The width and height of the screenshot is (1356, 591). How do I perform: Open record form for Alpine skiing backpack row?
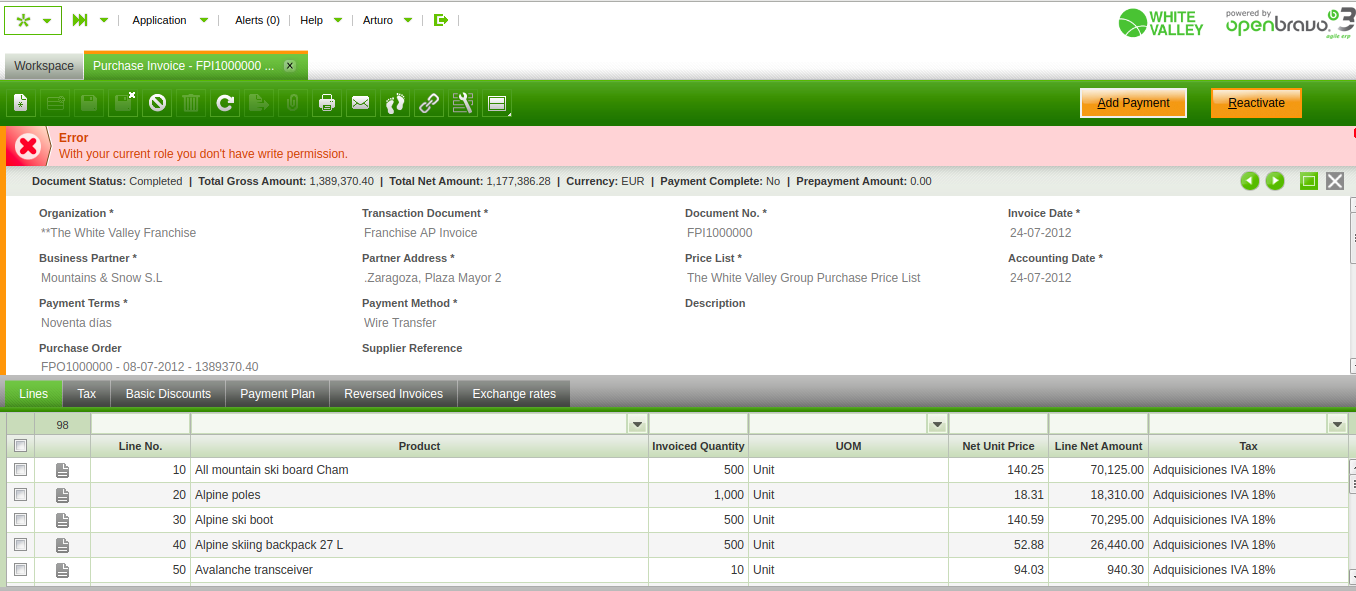pyautogui.click(x=62, y=545)
